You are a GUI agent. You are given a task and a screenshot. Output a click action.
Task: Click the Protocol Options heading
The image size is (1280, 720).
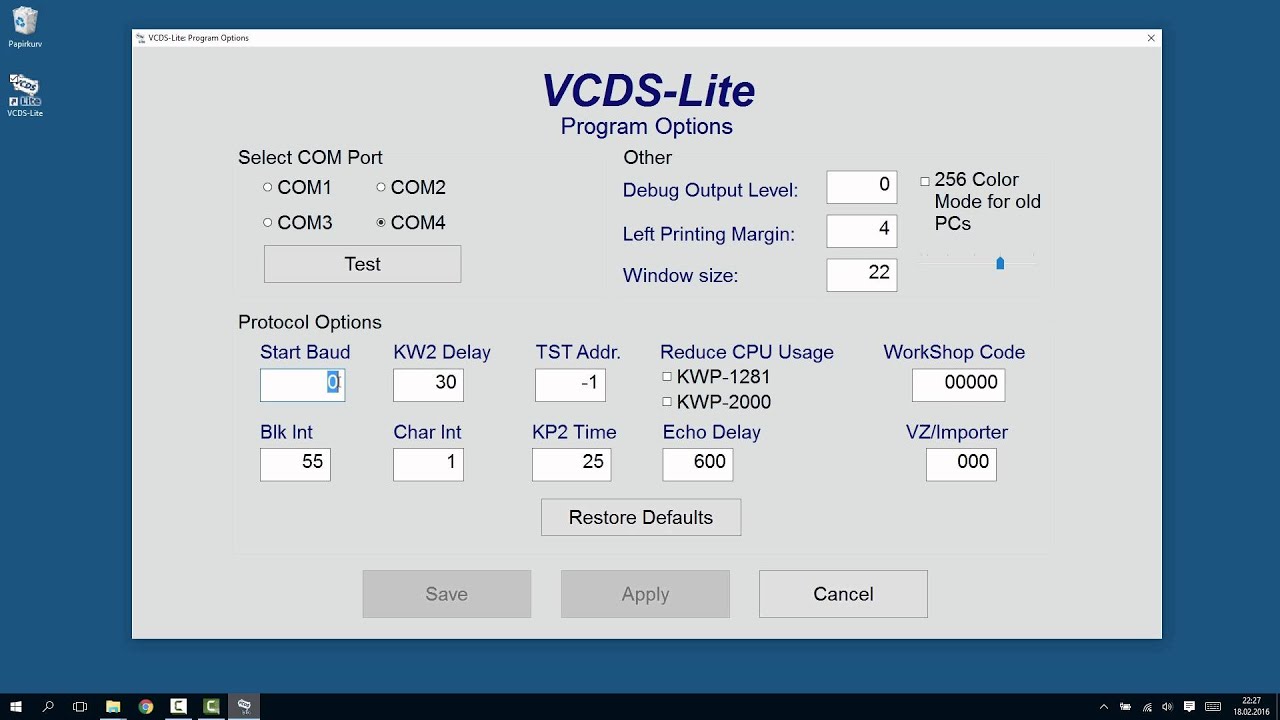(310, 322)
